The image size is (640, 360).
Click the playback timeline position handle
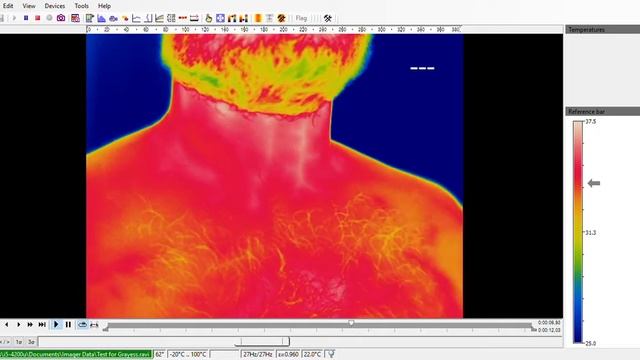point(351,323)
